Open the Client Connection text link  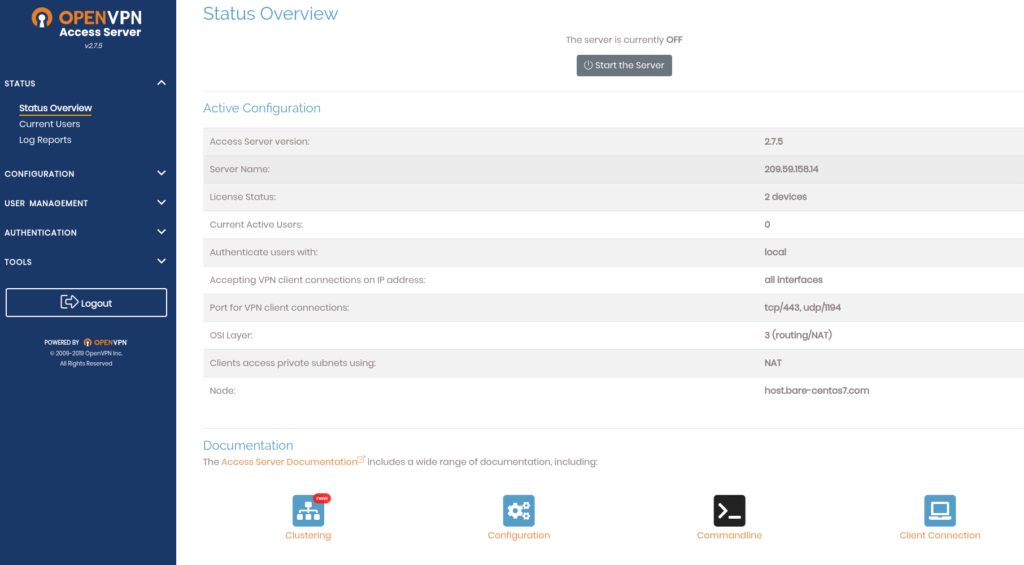(939, 536)
